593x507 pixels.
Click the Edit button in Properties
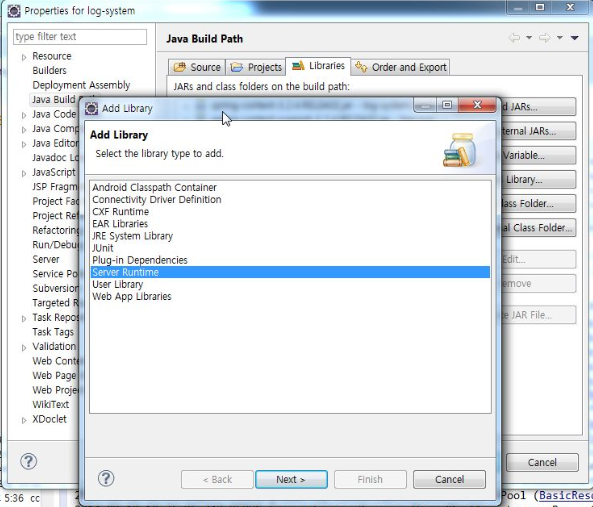tap(539, 259)
